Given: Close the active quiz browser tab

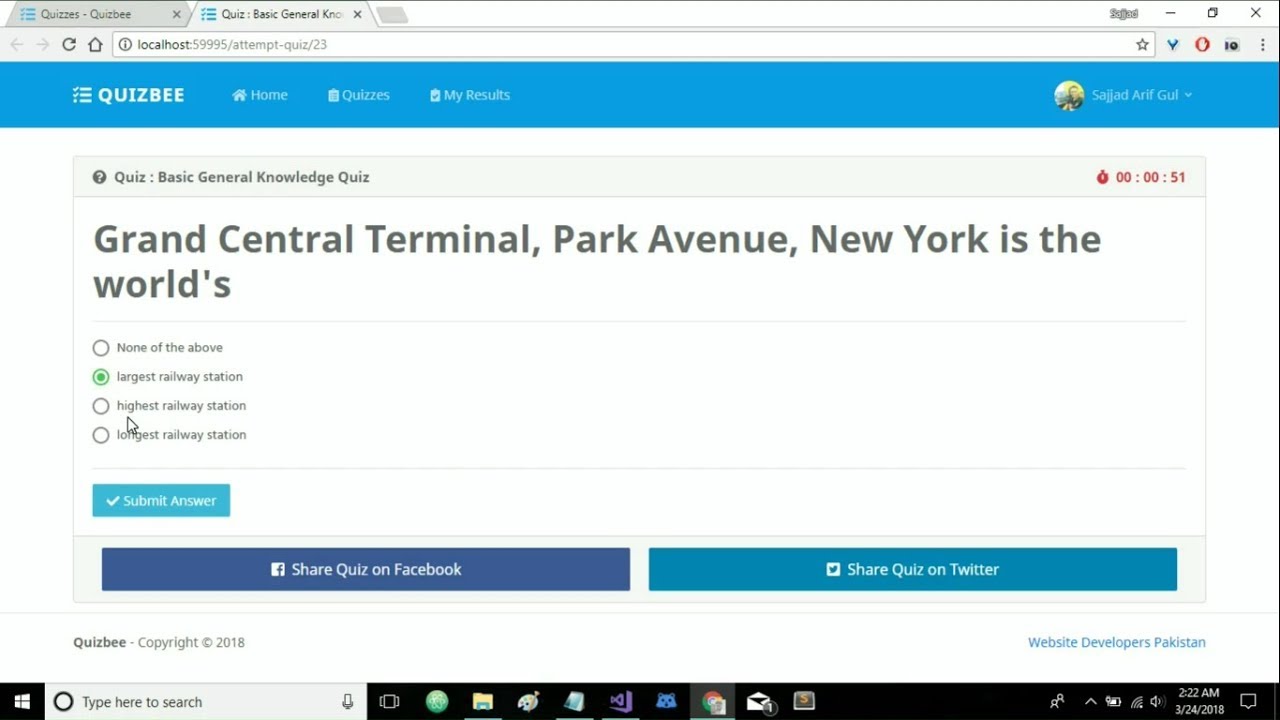Looking at the screenshot, I should point(357,14).
